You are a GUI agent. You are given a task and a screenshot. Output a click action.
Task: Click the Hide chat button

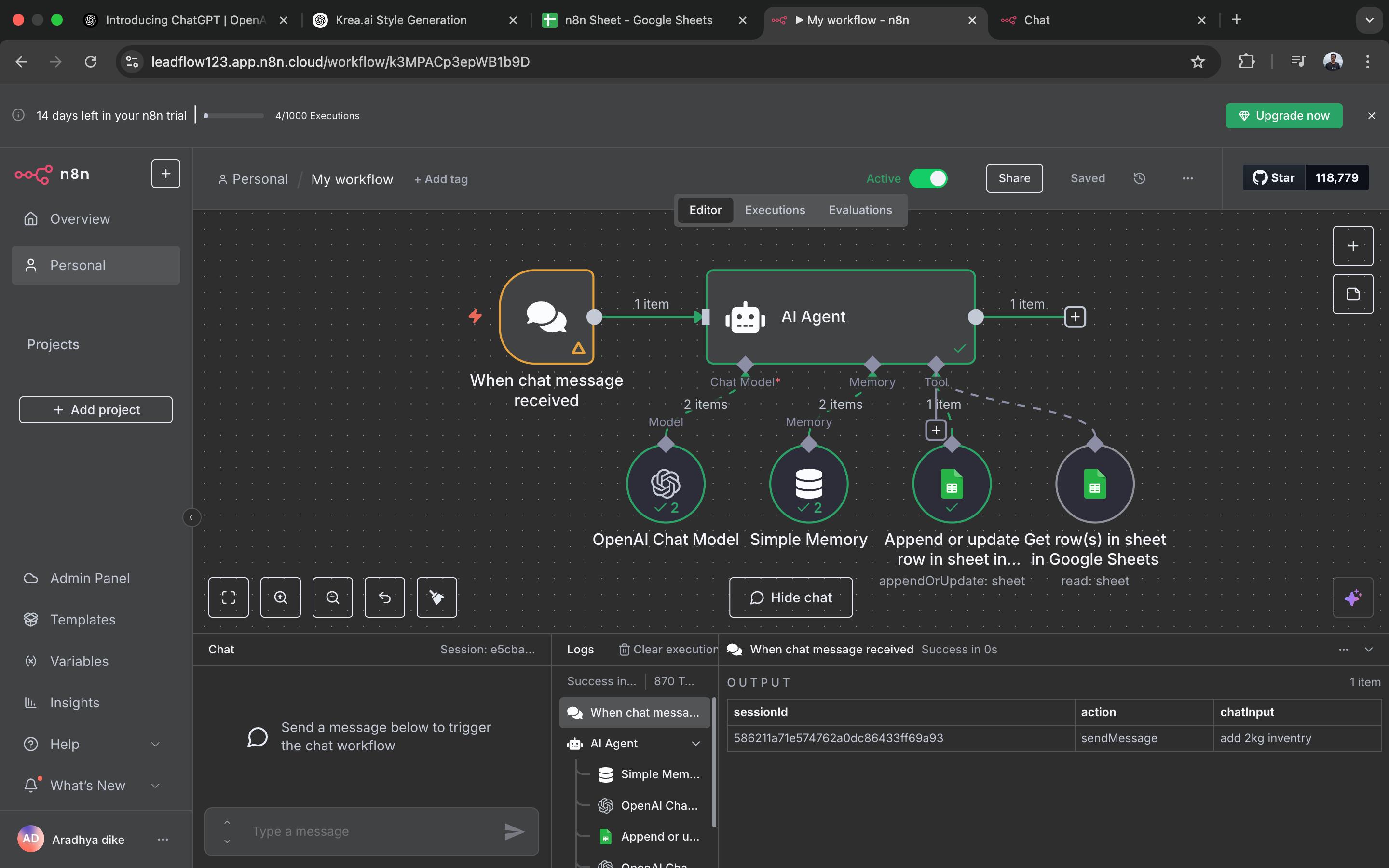(790, 597)
